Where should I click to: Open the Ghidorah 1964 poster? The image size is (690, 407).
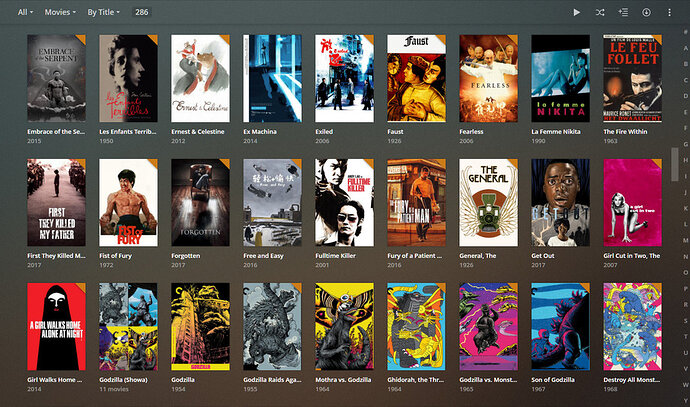(x=416, y=326)
